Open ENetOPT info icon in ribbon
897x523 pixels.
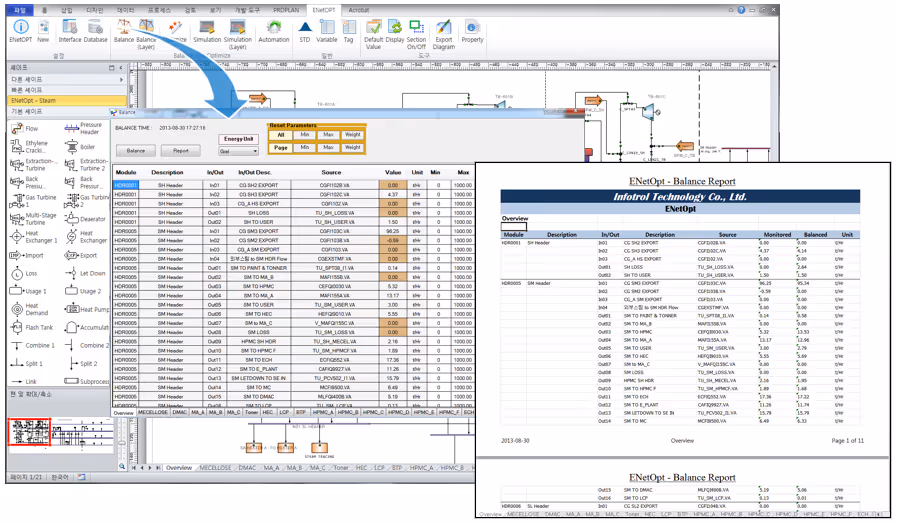[x=21, y=31]
